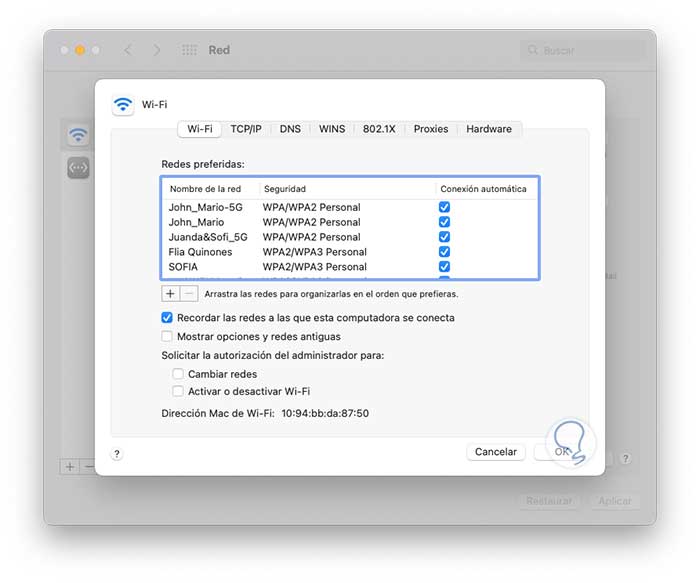Confirm with the OK button

click(562, 452)
